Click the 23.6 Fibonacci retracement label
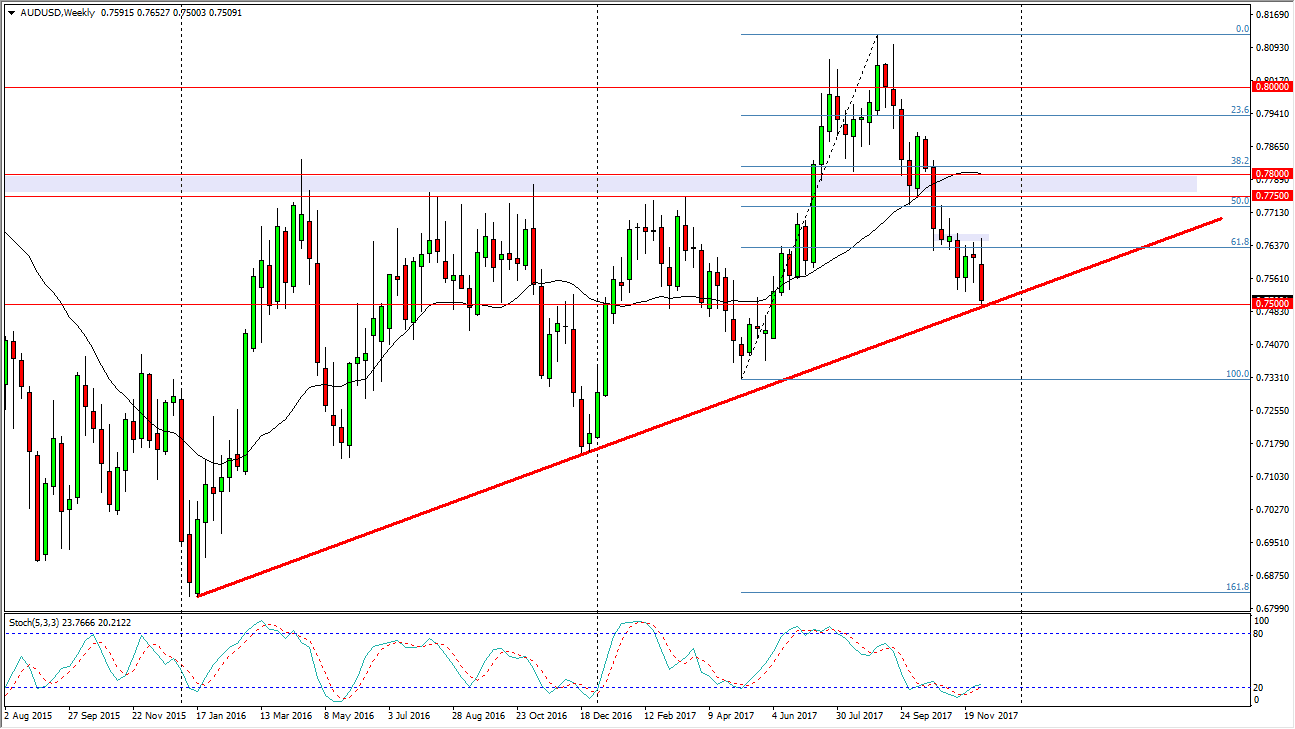The height and width of the screenshot is (729, 1295). coord(1240,110)
